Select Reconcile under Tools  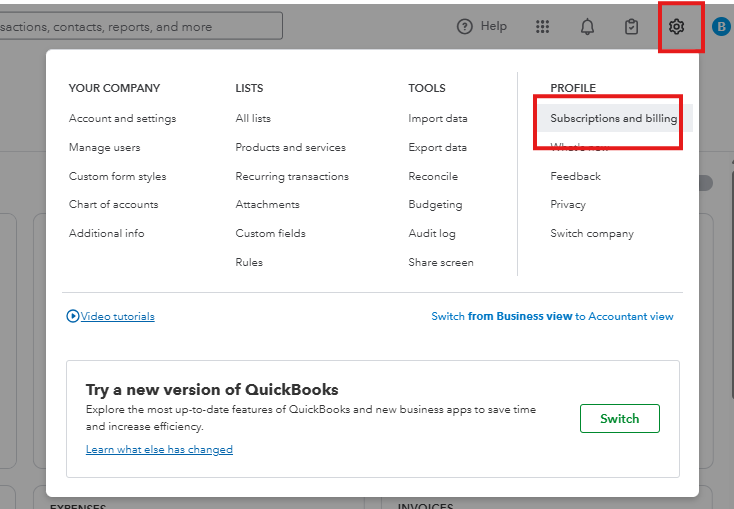433,176
